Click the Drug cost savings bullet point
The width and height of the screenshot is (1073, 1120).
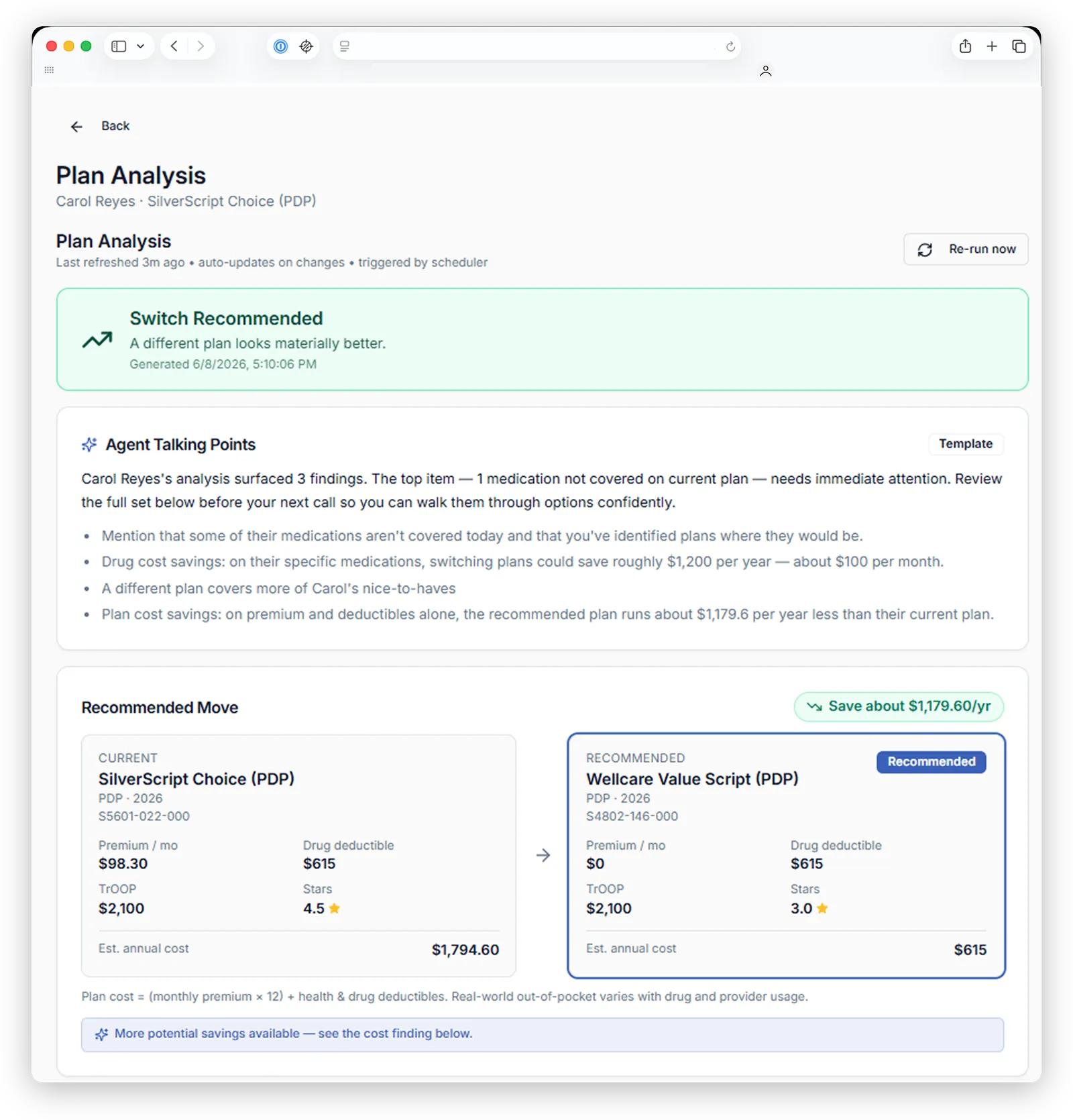tap(522, 562)
